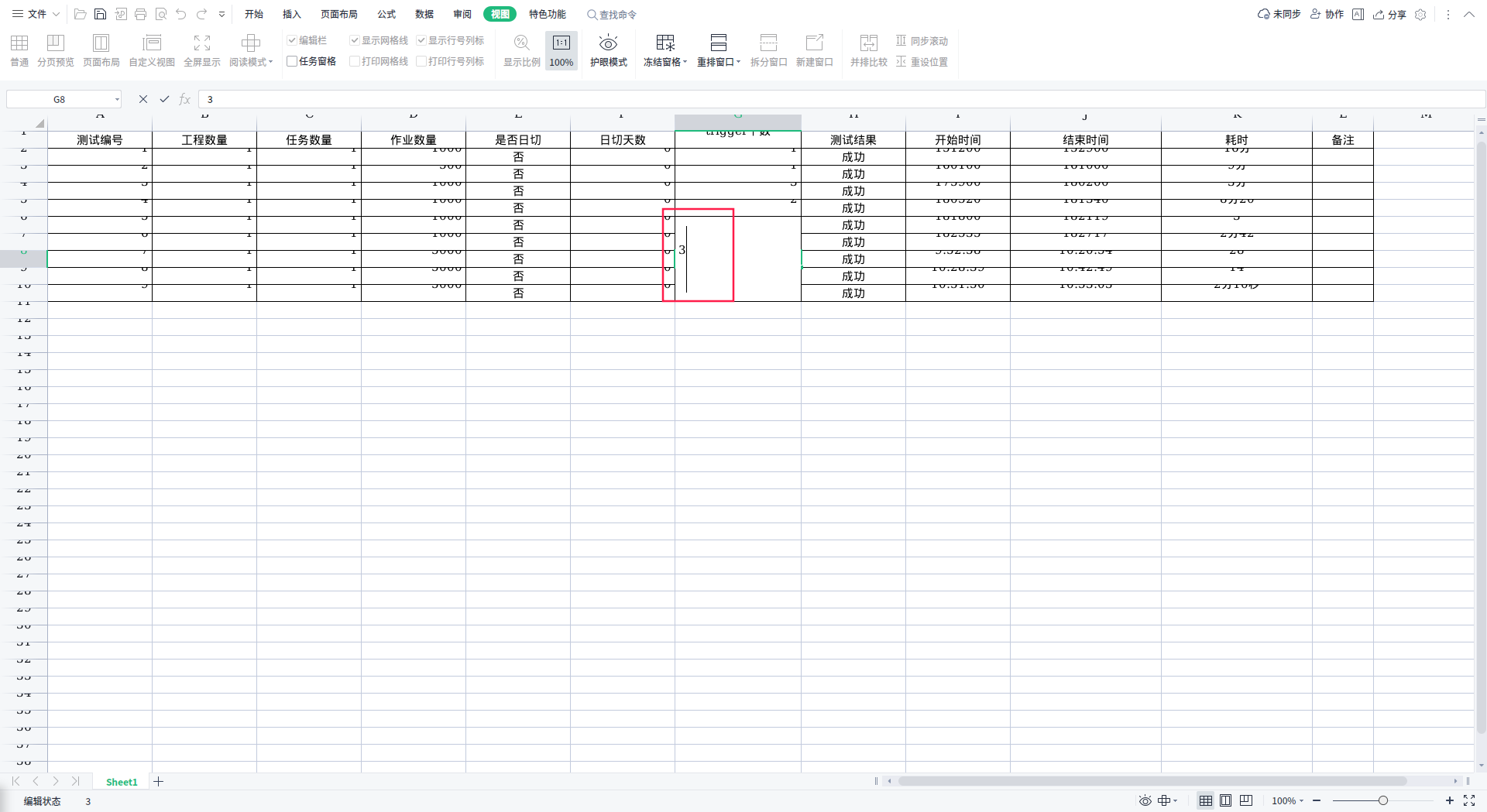Open the insert function (fx) dialog
This screenshot has height=812, width=1487.
(x=185, y=99)
